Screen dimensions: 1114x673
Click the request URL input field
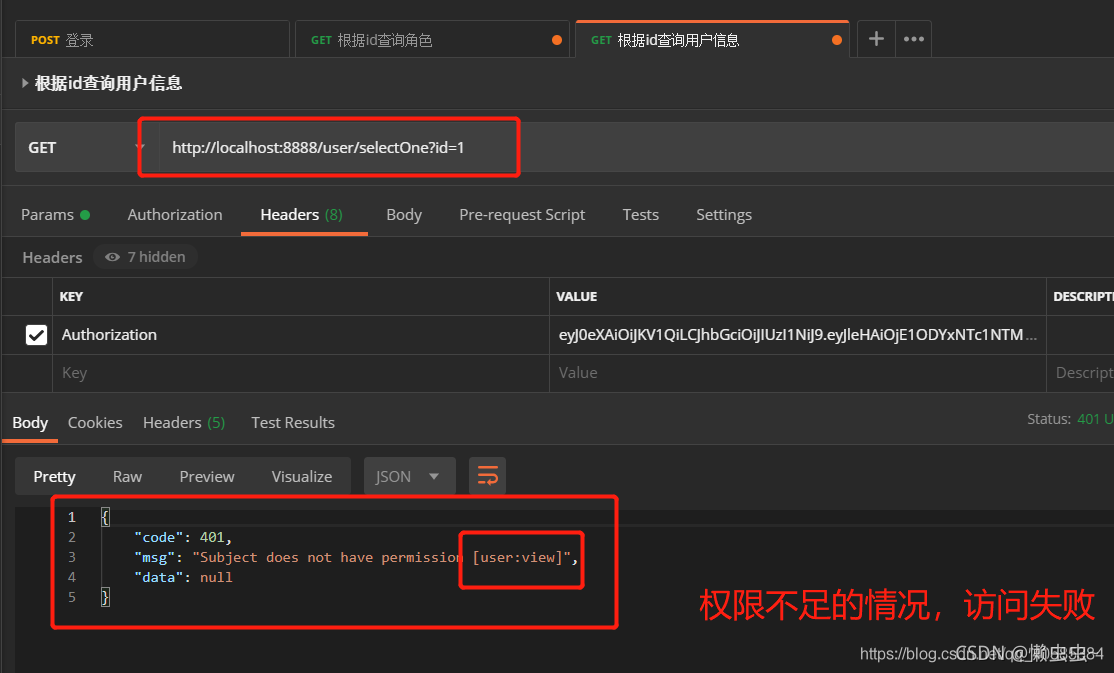tap(639, 147)
